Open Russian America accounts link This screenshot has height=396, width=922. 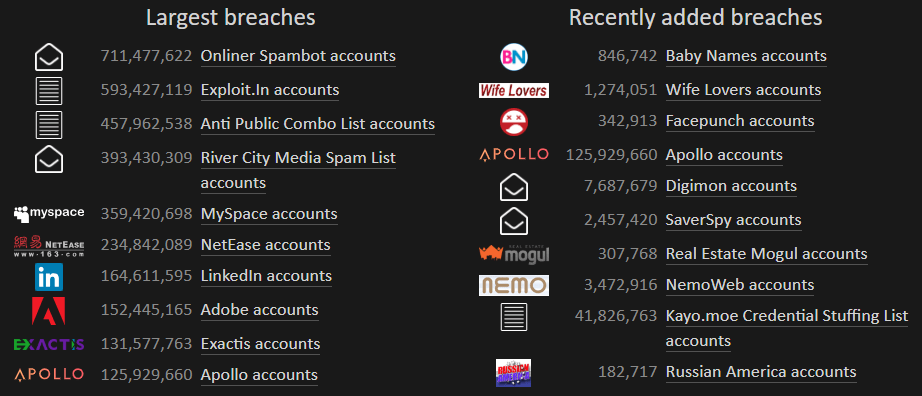[x=761, y=372]
